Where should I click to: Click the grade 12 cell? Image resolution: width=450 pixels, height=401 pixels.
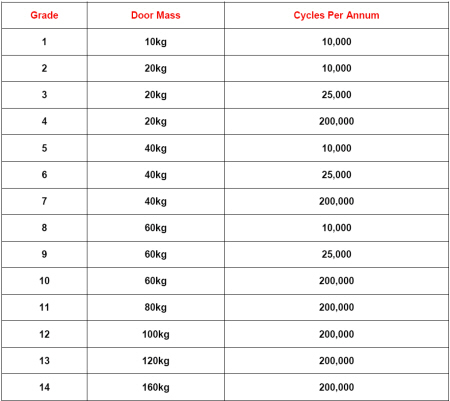44,334
